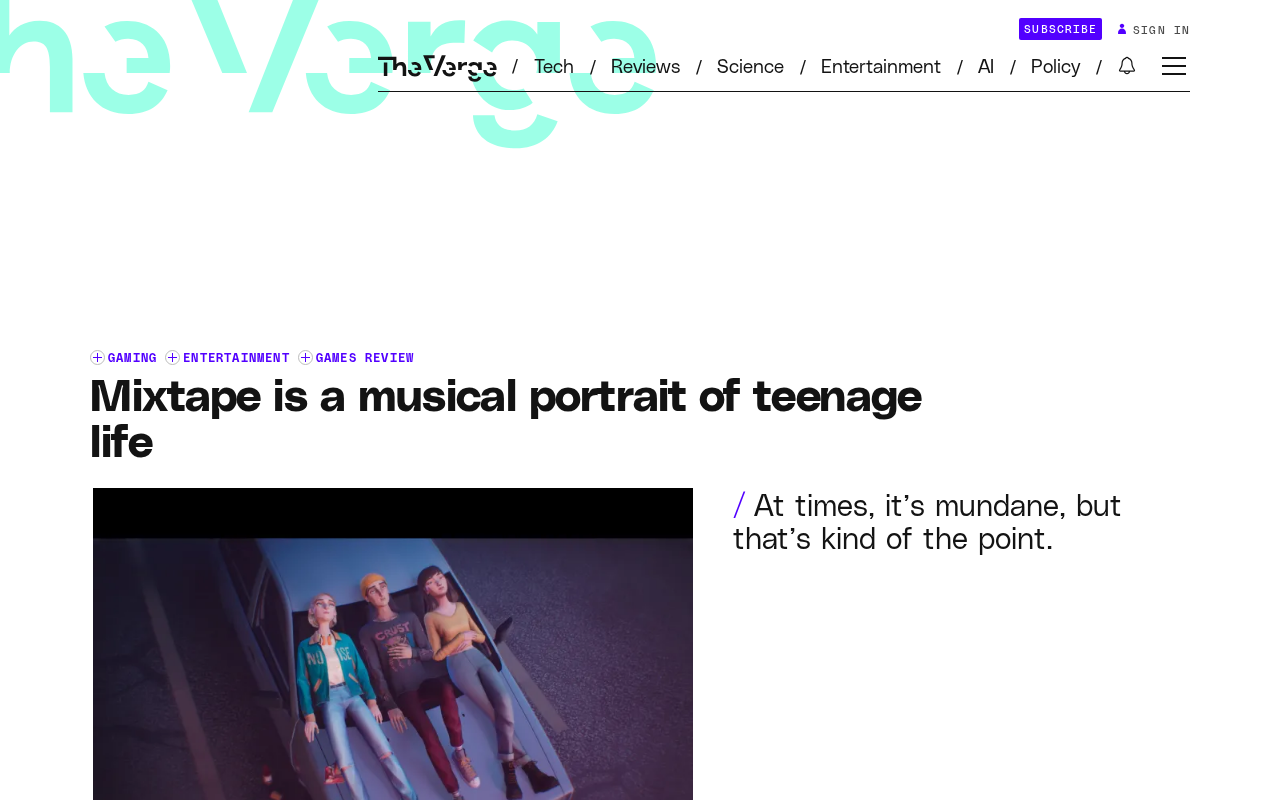Follow Entertainment topic plus icon
The image size is (1280, 800).
click(172, 358)
